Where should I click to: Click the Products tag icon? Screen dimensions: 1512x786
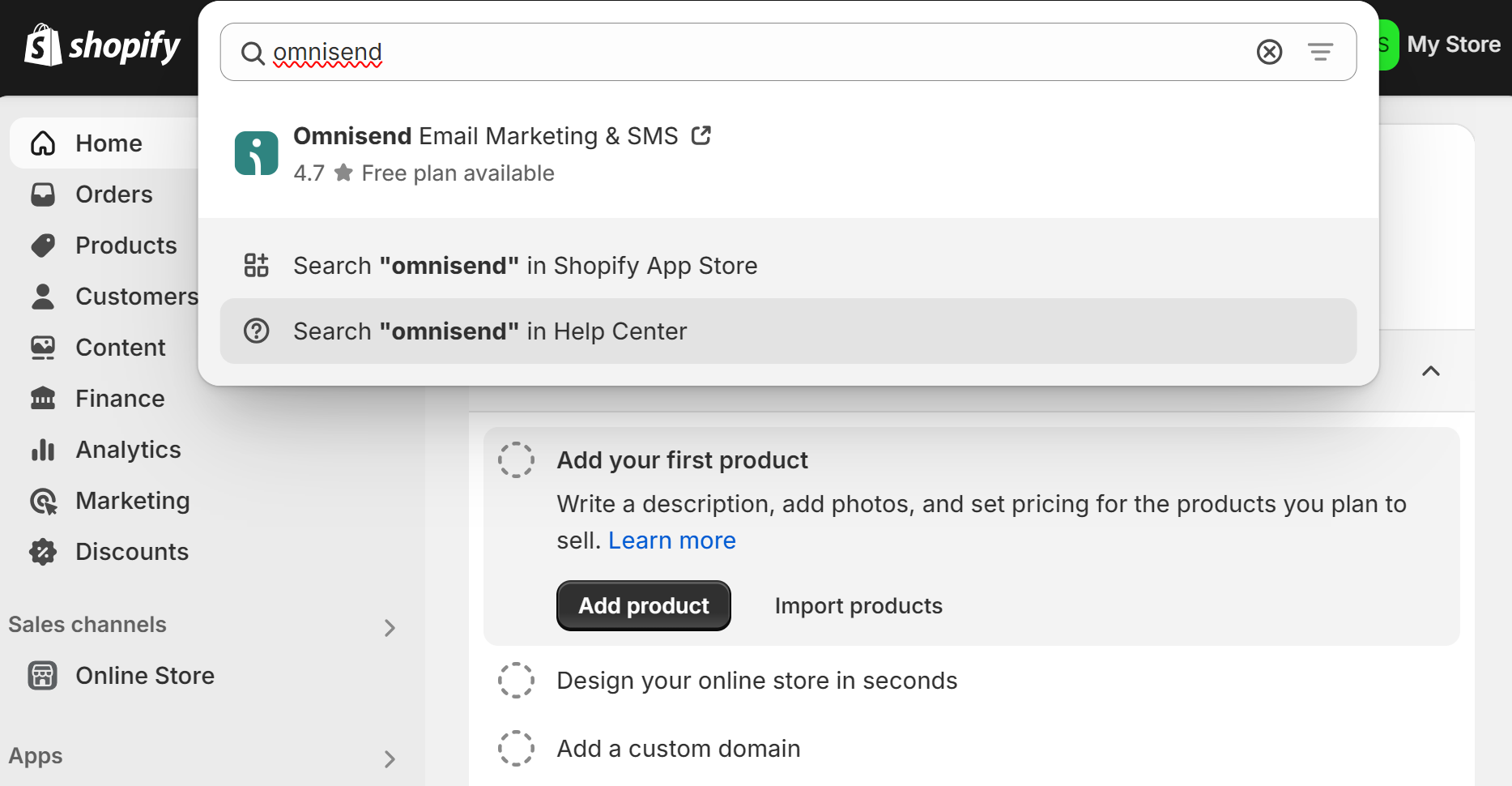43,246
